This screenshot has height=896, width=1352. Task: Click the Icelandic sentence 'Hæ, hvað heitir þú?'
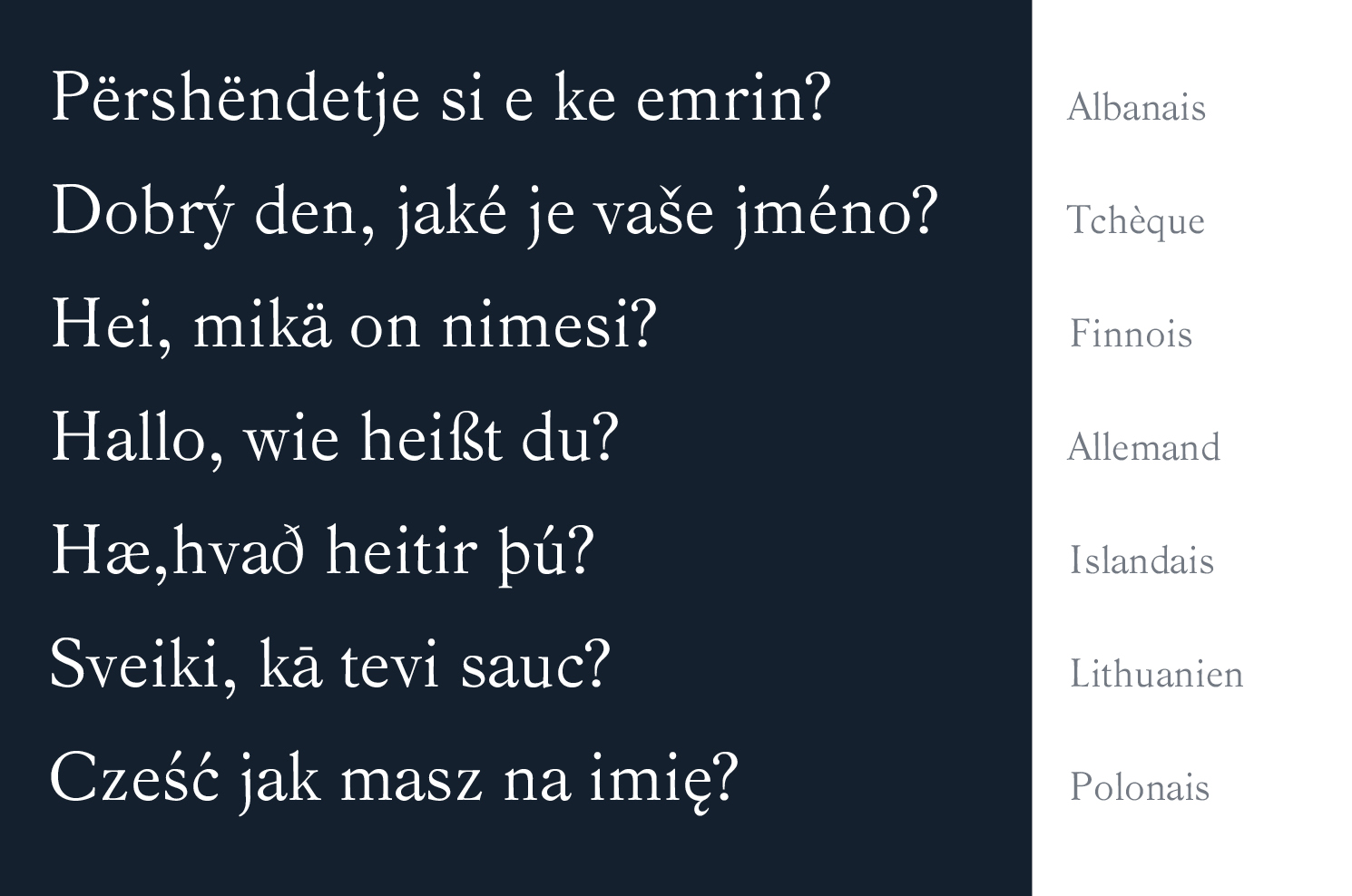[x=322, y=551]
